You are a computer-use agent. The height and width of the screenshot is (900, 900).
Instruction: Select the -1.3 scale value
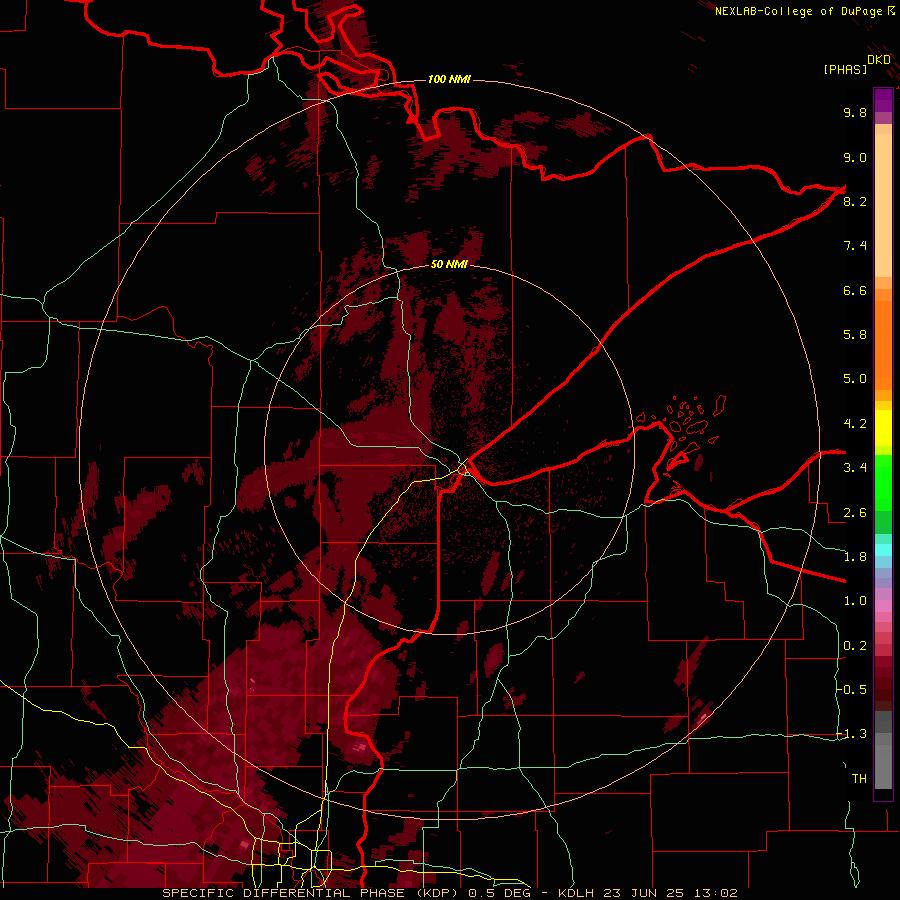pyautogui.click(x=852, y=734)
